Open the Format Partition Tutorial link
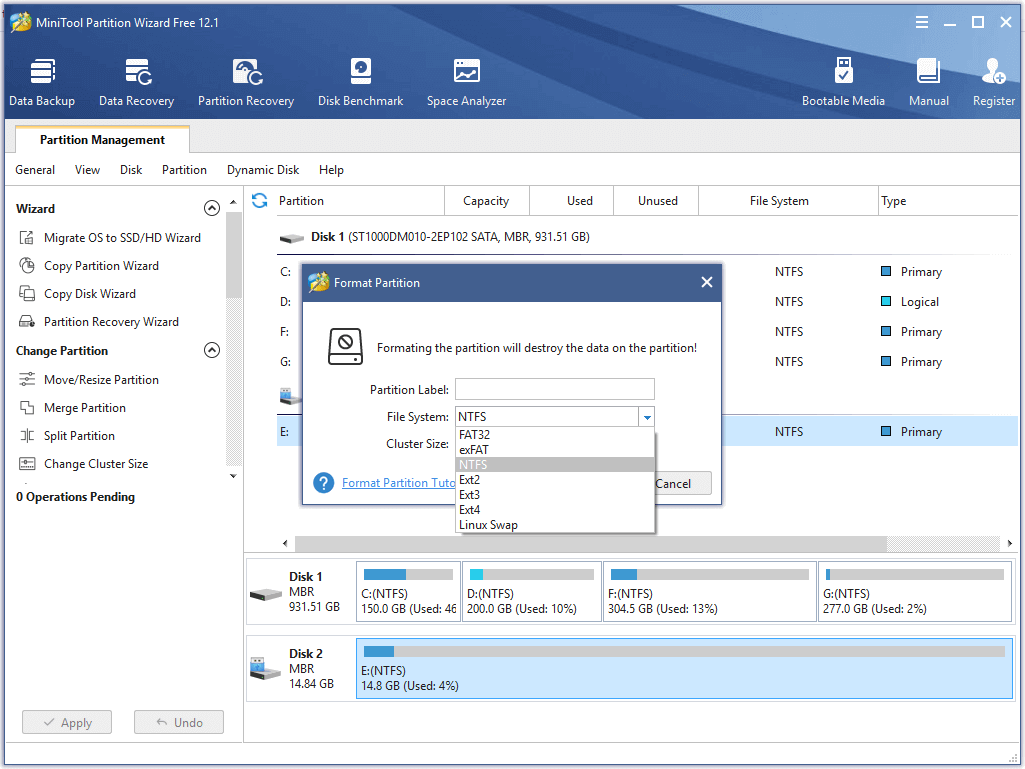The height and width of the screenshot is (769, 1025). coord(398,483)
